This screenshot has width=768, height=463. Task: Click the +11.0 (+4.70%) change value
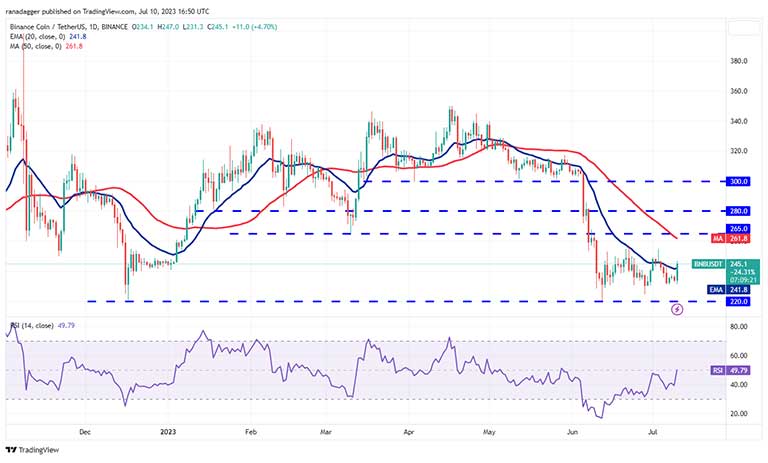pos(254,27)
